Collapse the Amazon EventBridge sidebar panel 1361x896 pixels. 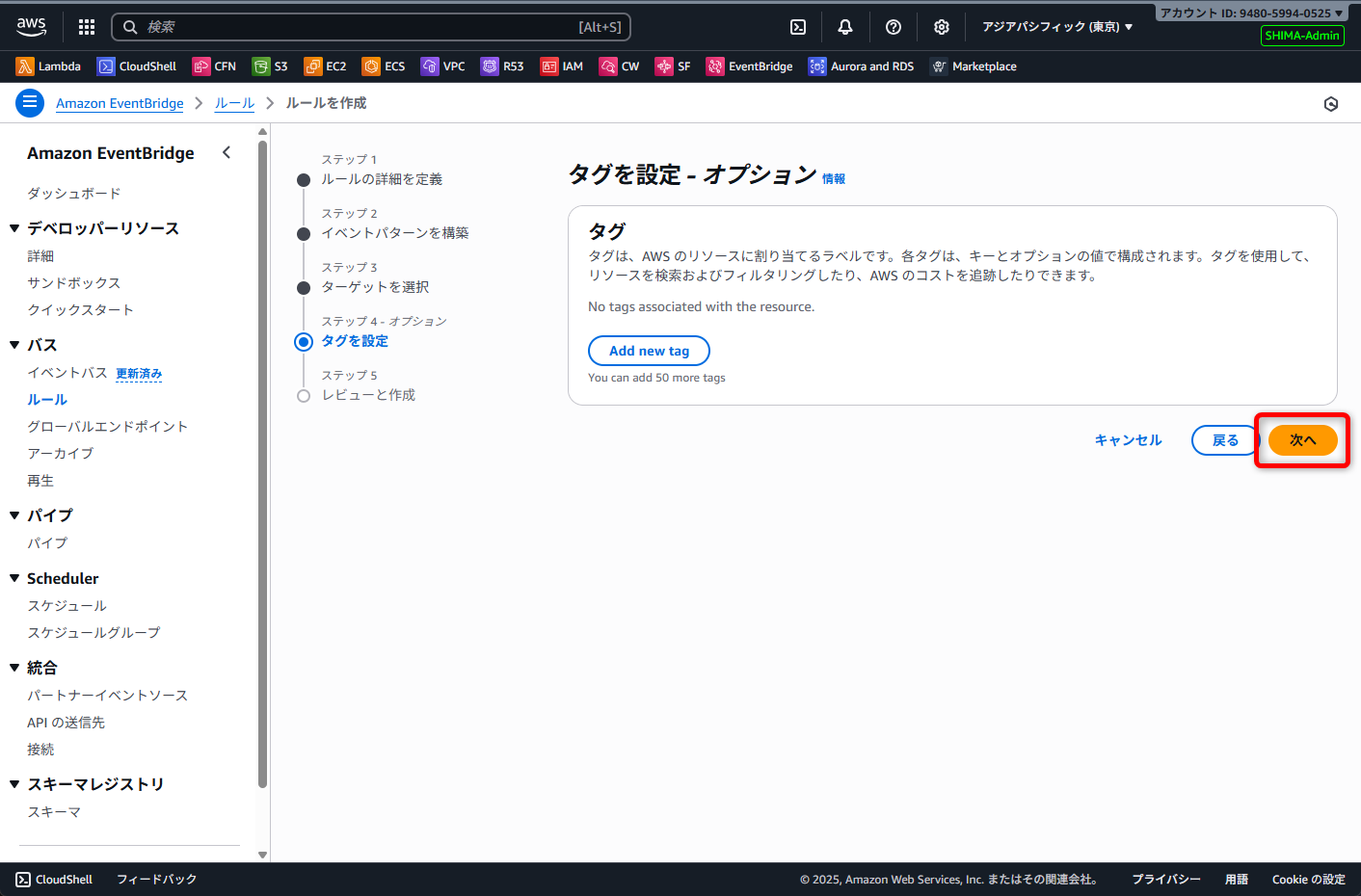[227, 152]
